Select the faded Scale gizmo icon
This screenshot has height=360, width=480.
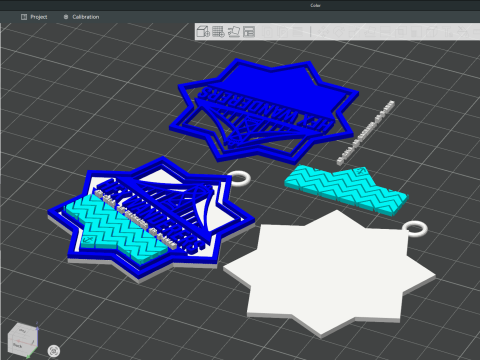tap(353, 32)
